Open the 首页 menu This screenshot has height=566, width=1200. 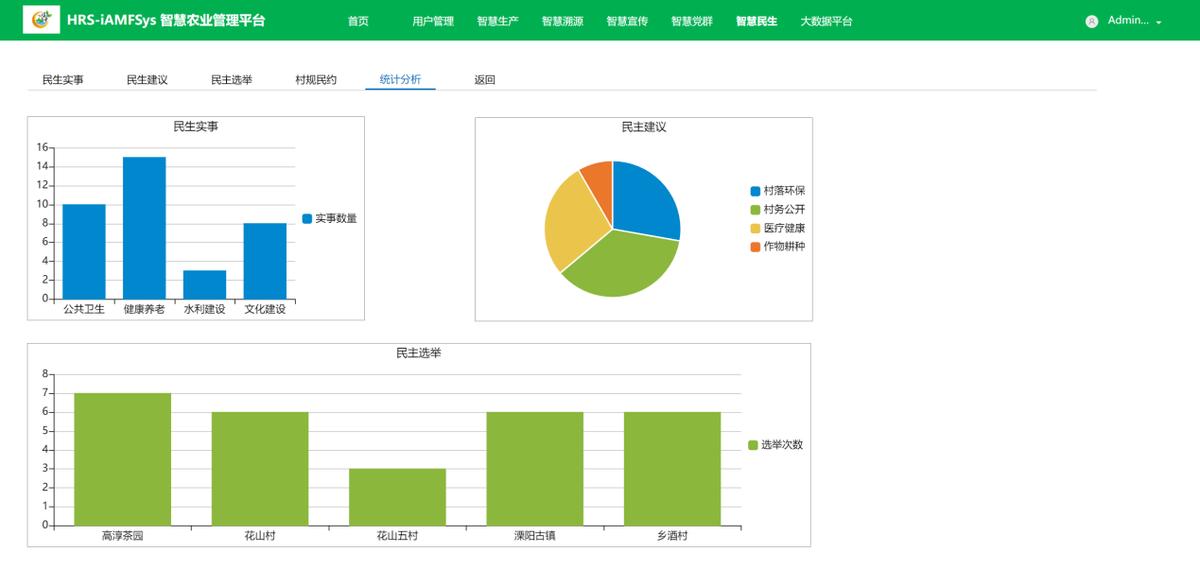(x=358, y=21)
